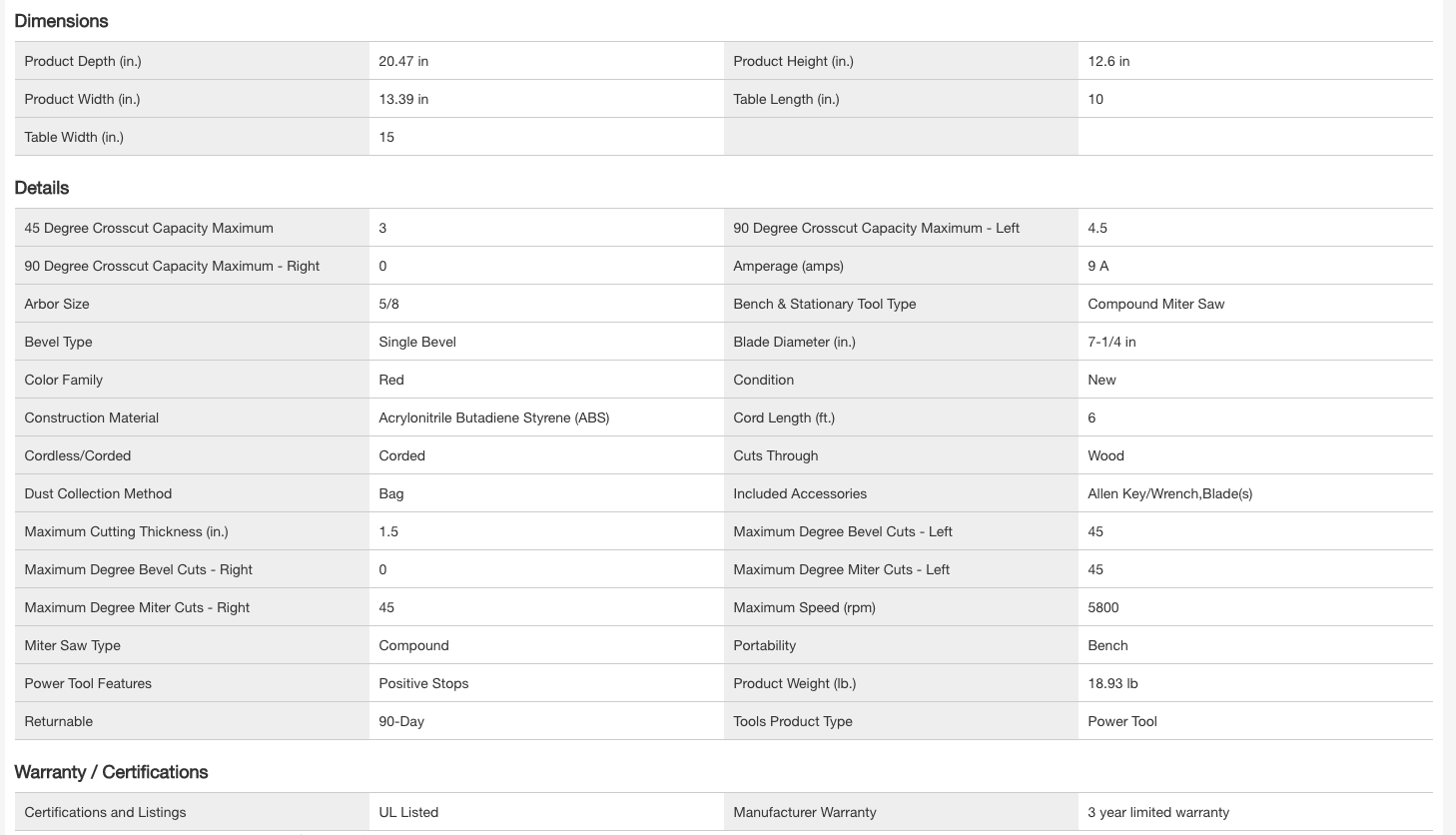Click the Warranty / Certifications heading
Viewport: 1456px width, 835px height.
111,772
